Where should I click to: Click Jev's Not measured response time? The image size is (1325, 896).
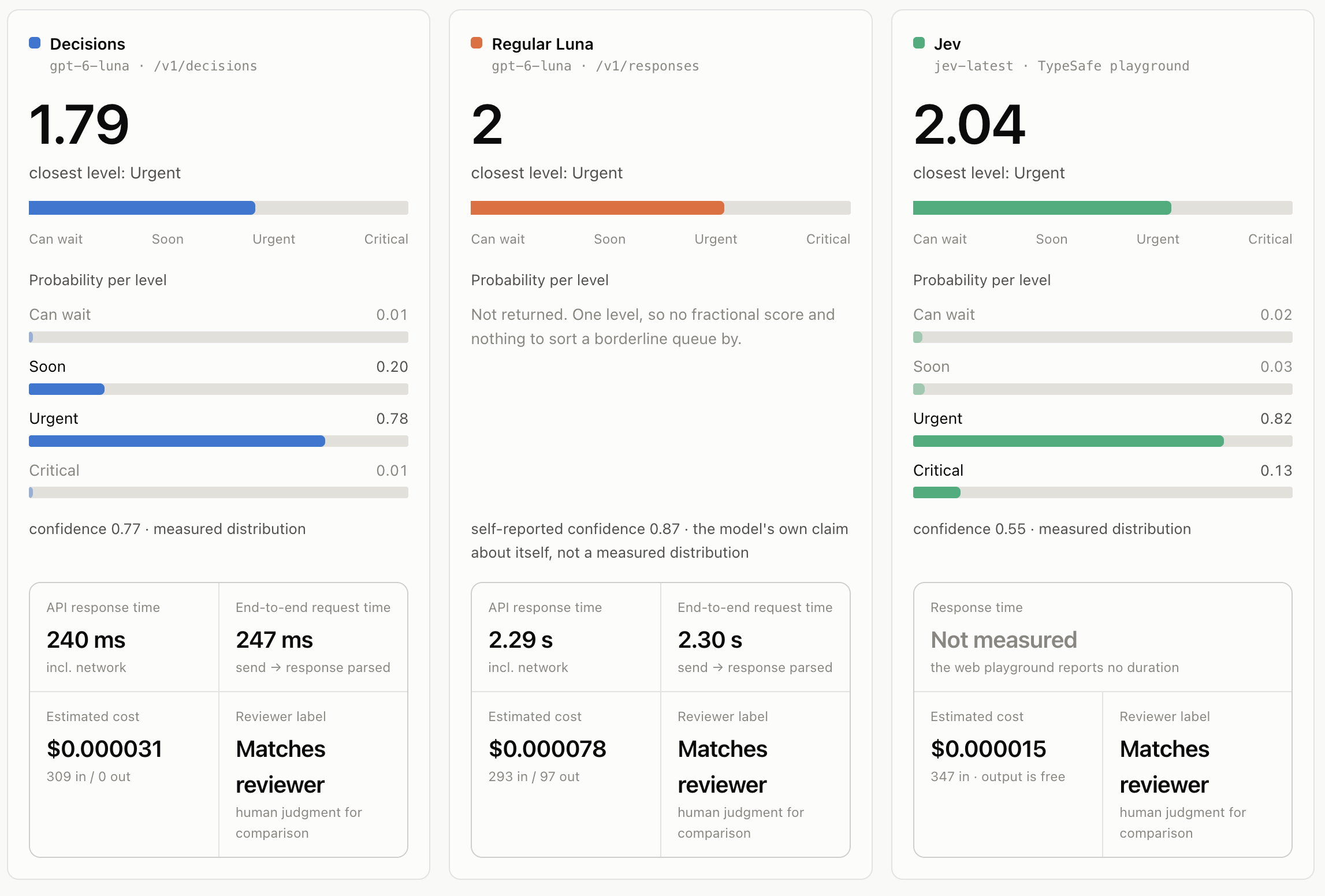[x=1004, y=640]
